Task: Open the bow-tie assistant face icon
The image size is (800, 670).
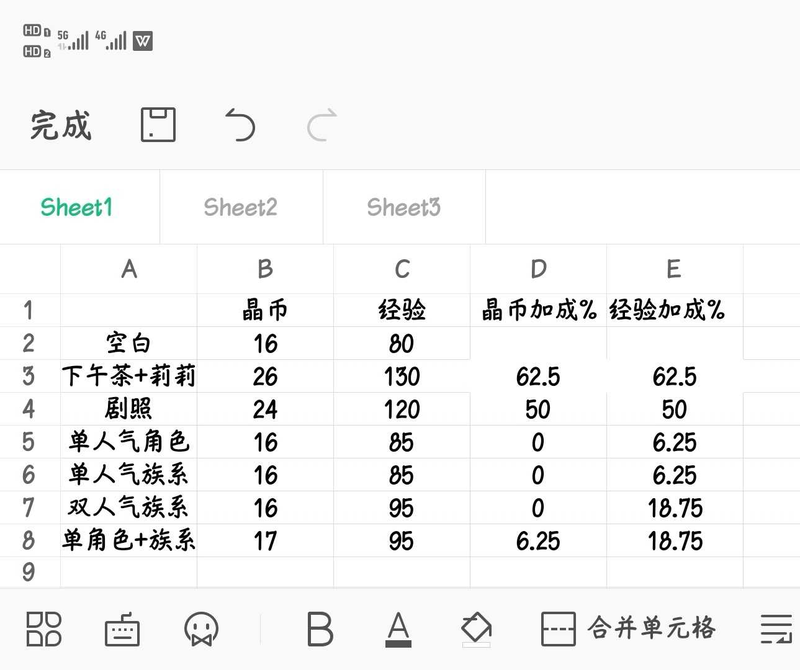Action: coord(201,628)
